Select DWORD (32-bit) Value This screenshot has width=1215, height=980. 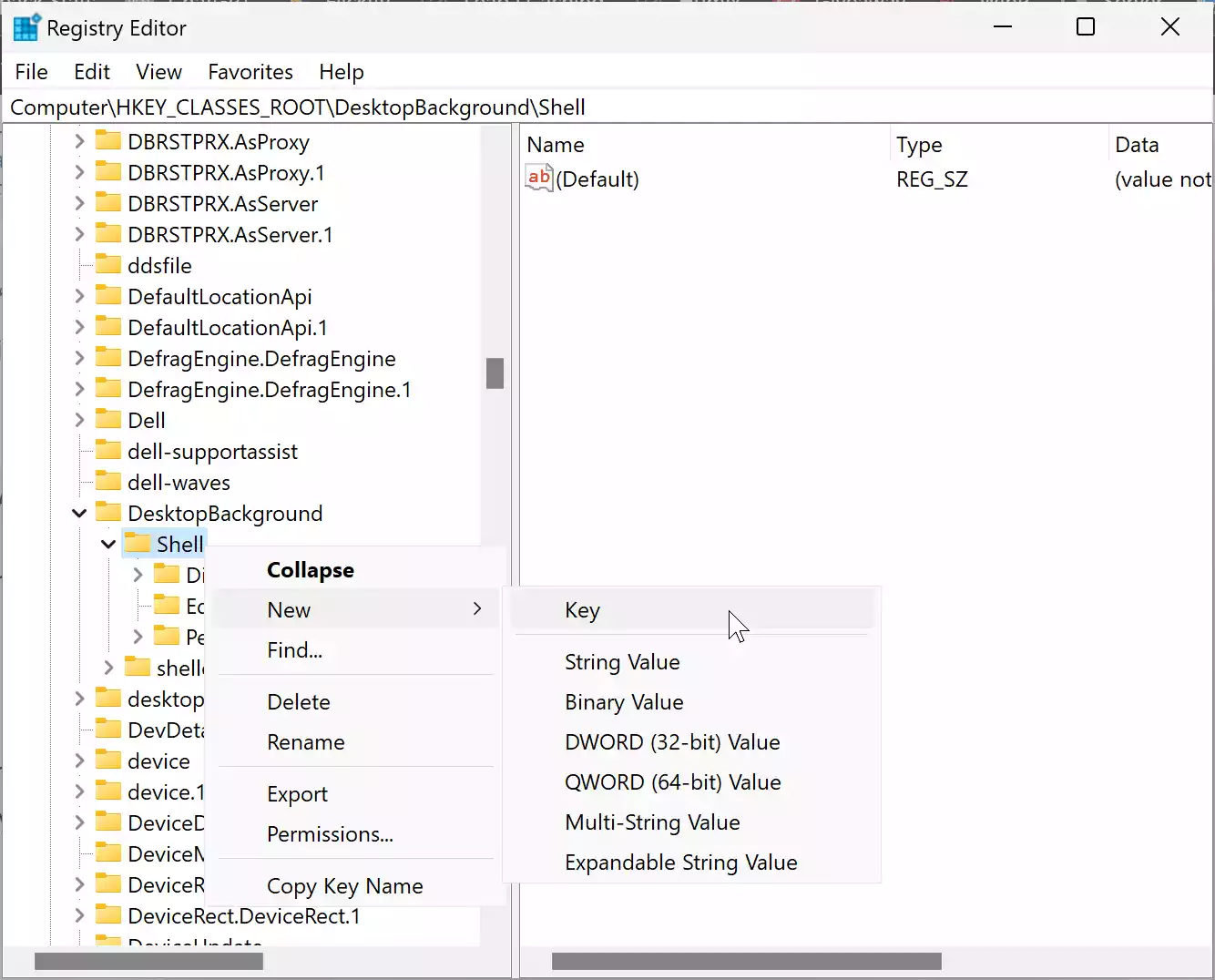click(692, 742)
